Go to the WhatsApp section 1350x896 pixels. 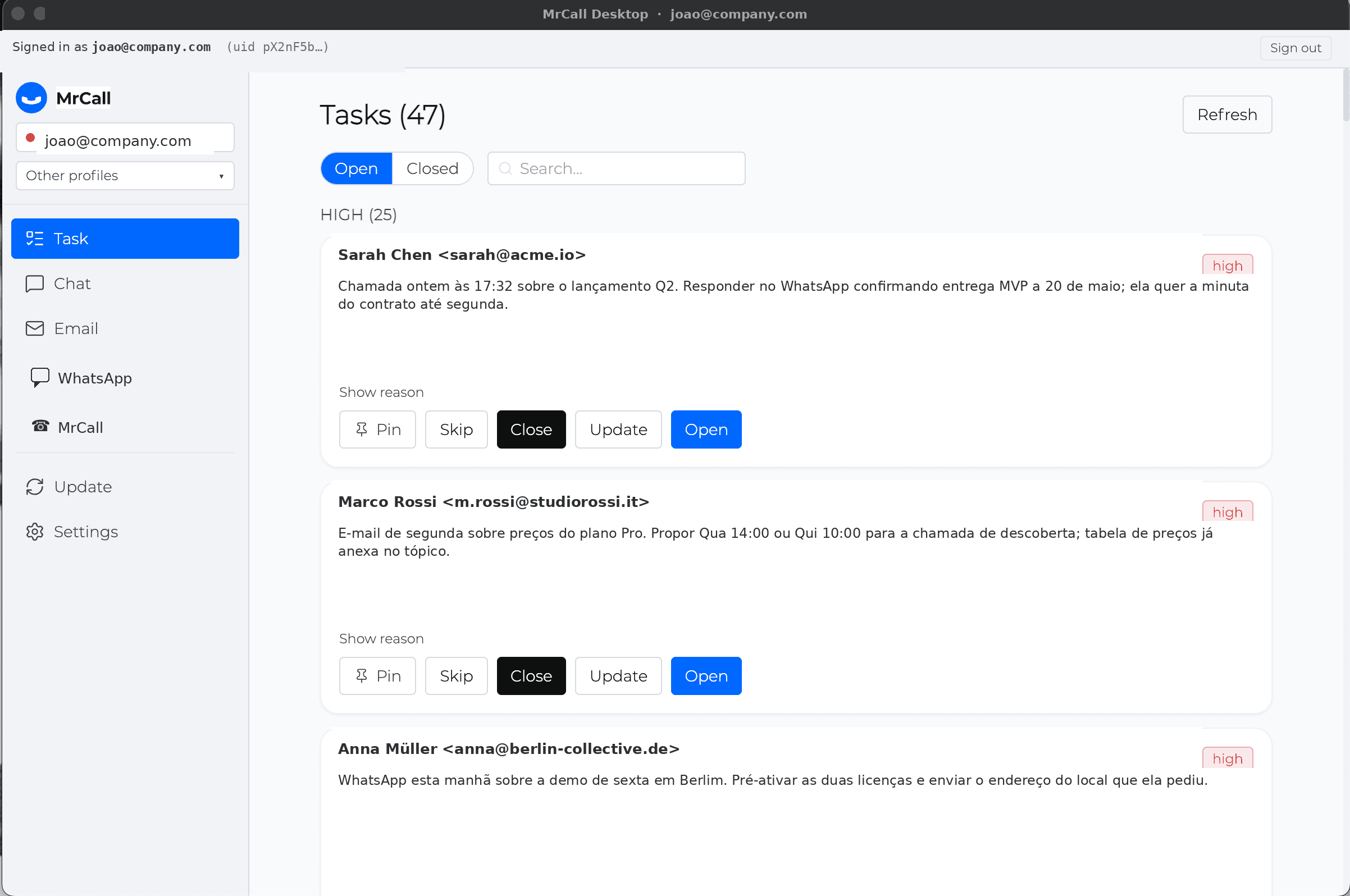tap(125, 378)
